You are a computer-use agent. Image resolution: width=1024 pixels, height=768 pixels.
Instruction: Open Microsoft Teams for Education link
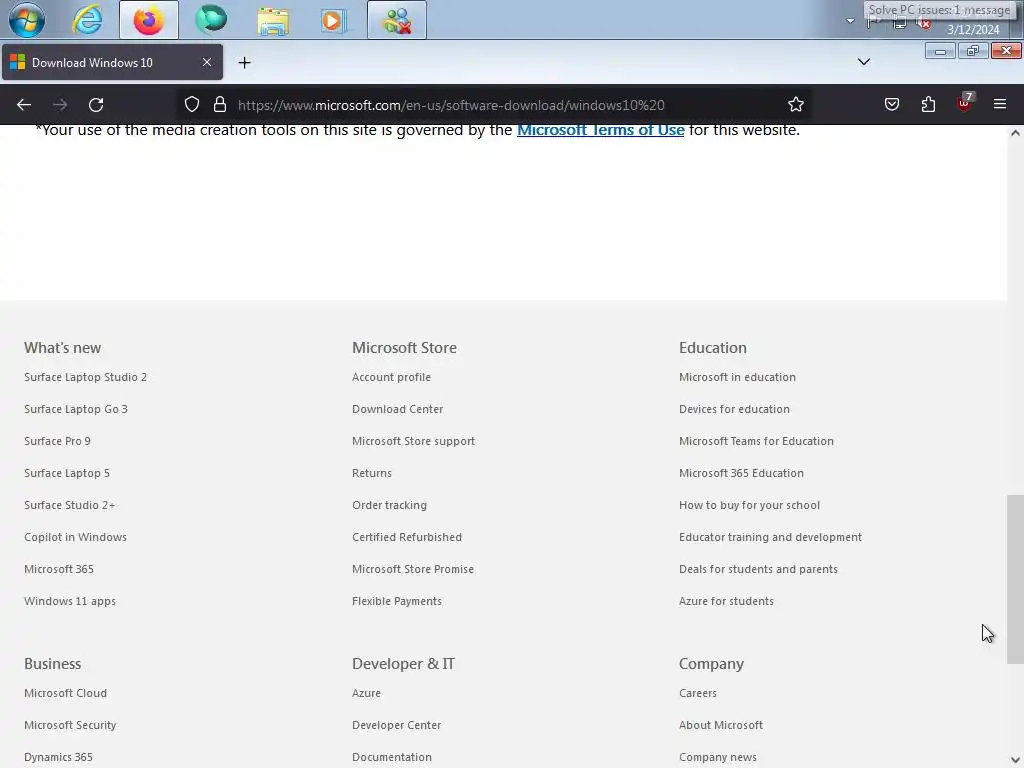point(756,441)
